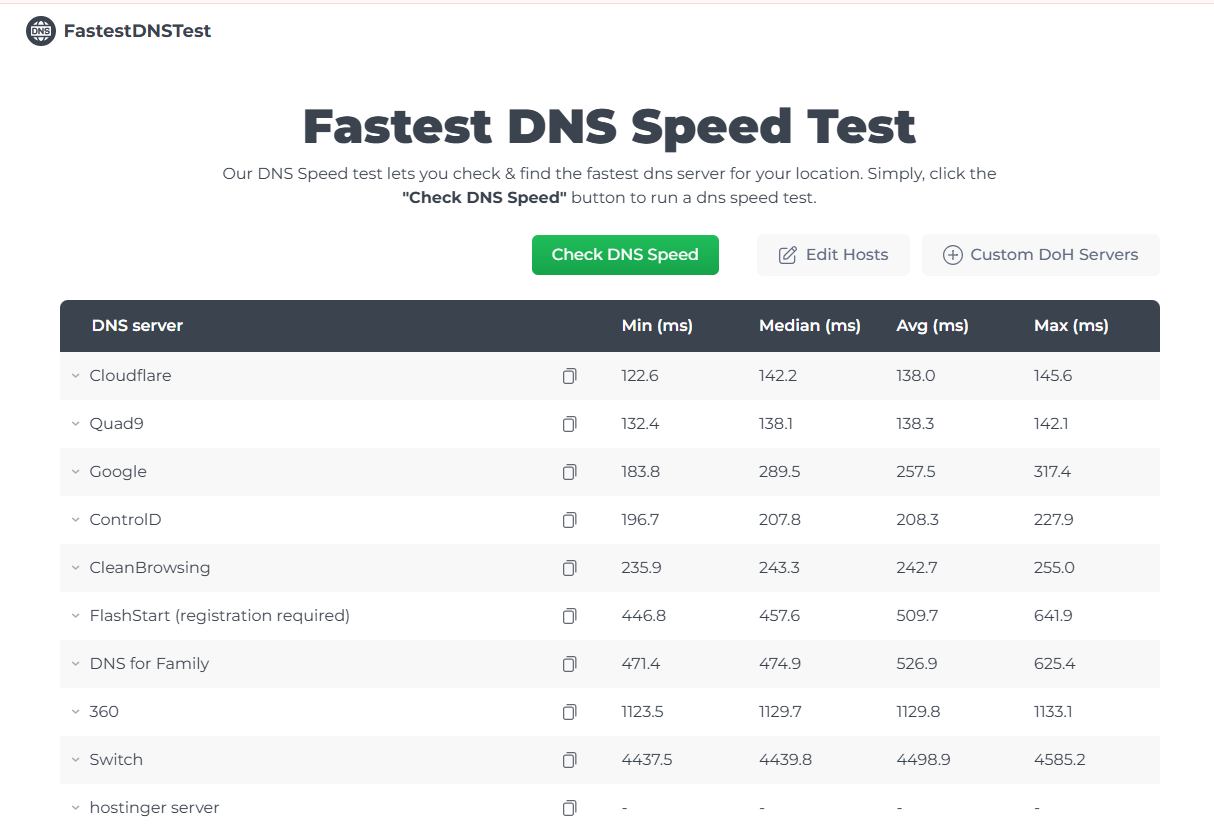Image resolution: width=1214 pixels, height=832 pixels.
Task: Copy the Google DNS server address
Action: (x=569, y=472)
